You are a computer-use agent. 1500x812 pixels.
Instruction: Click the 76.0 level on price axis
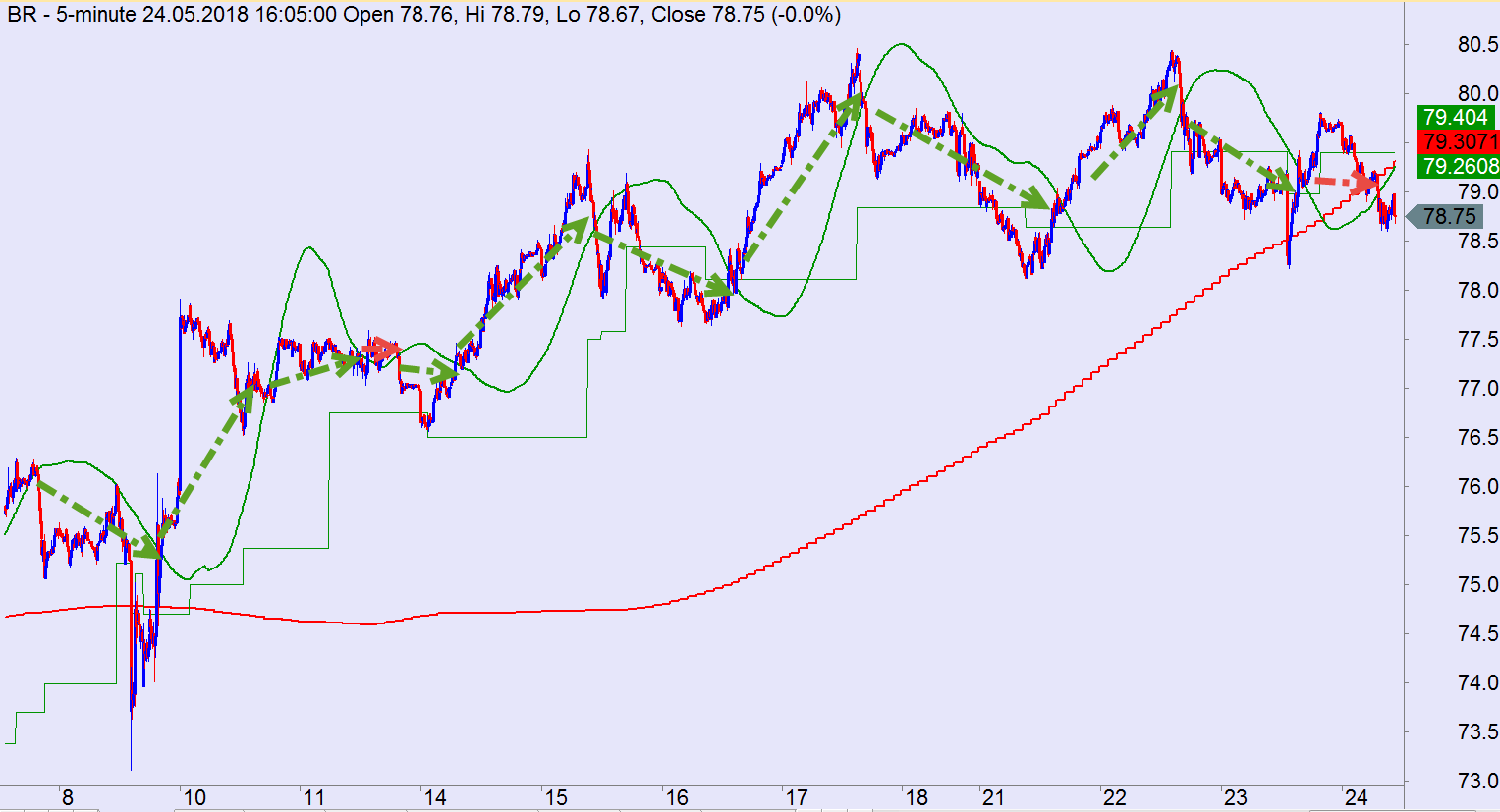click(1477, 487)
